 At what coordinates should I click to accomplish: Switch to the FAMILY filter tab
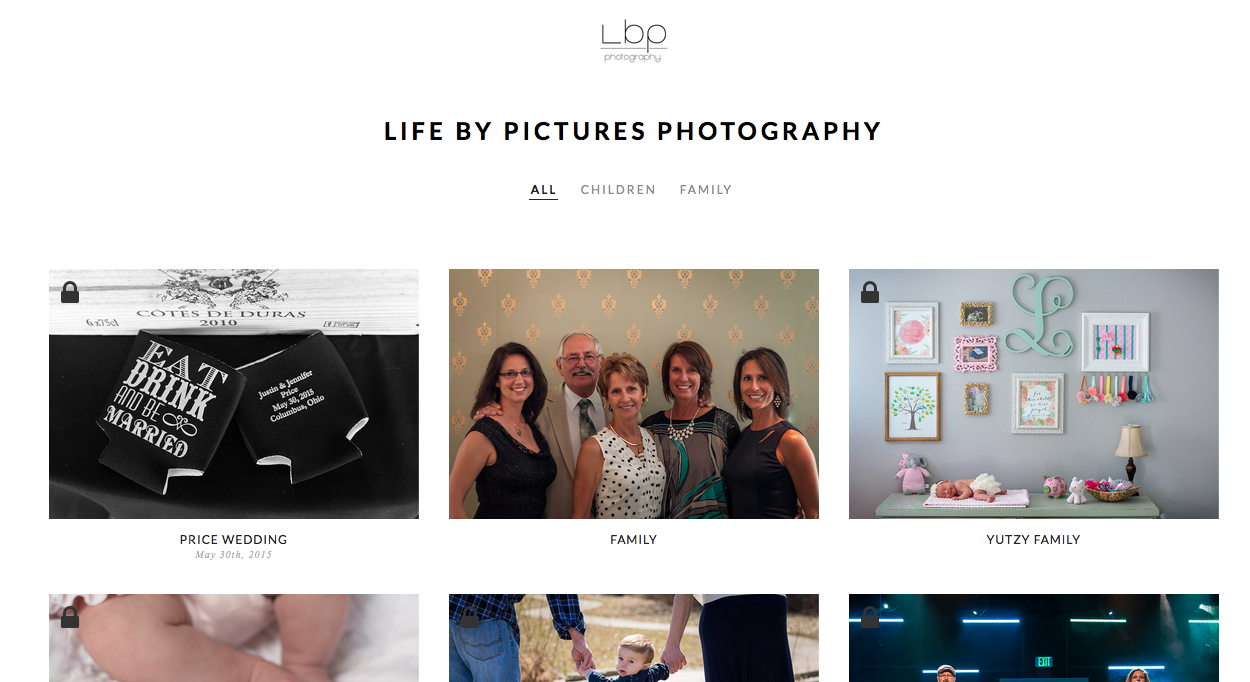[706, 190]
